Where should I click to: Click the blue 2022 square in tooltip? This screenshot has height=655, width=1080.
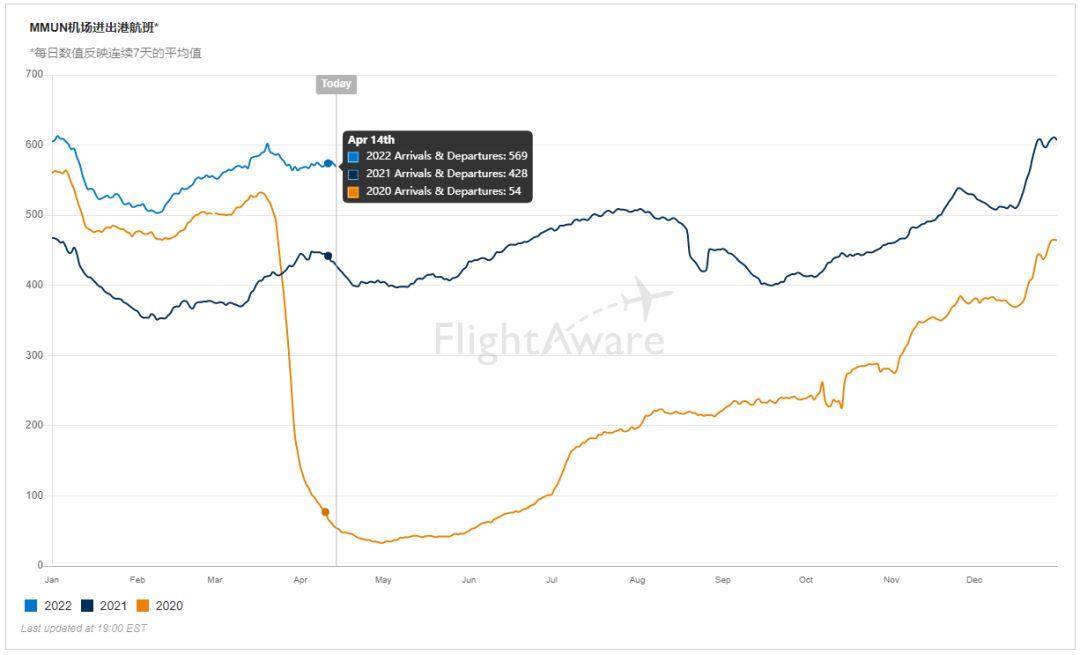(354, 157)
